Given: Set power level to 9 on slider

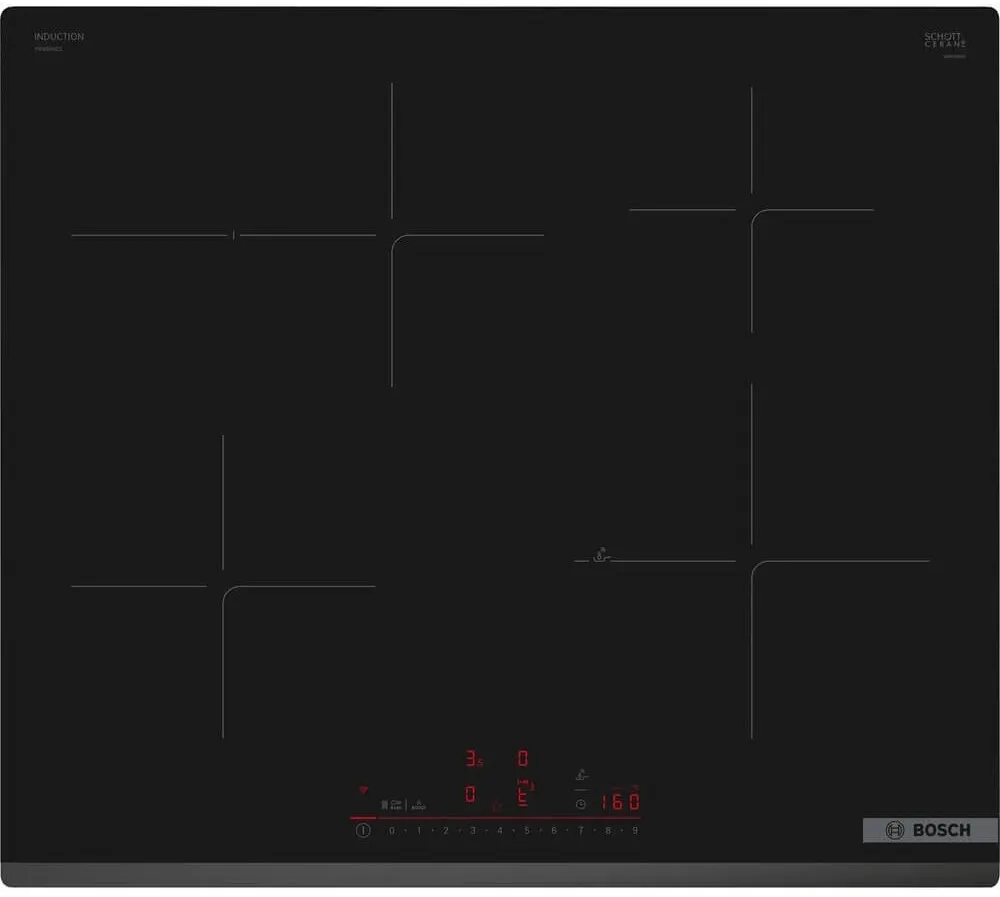Looking at the screenshot, I should tap(634, 830).
